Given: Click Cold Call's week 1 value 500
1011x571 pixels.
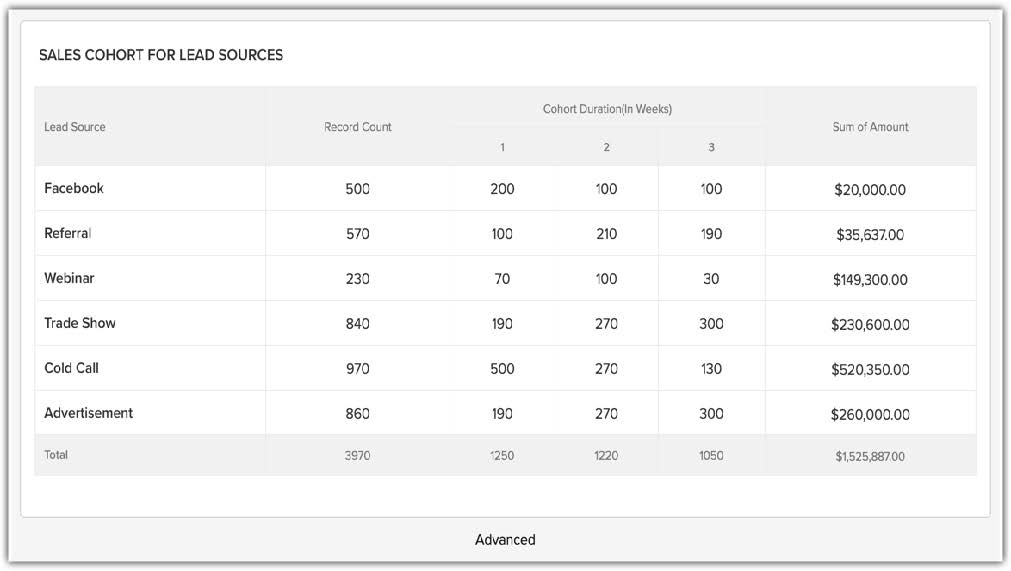Looking at the screenshot, I should pyautogui.click(x=503, y=369).
